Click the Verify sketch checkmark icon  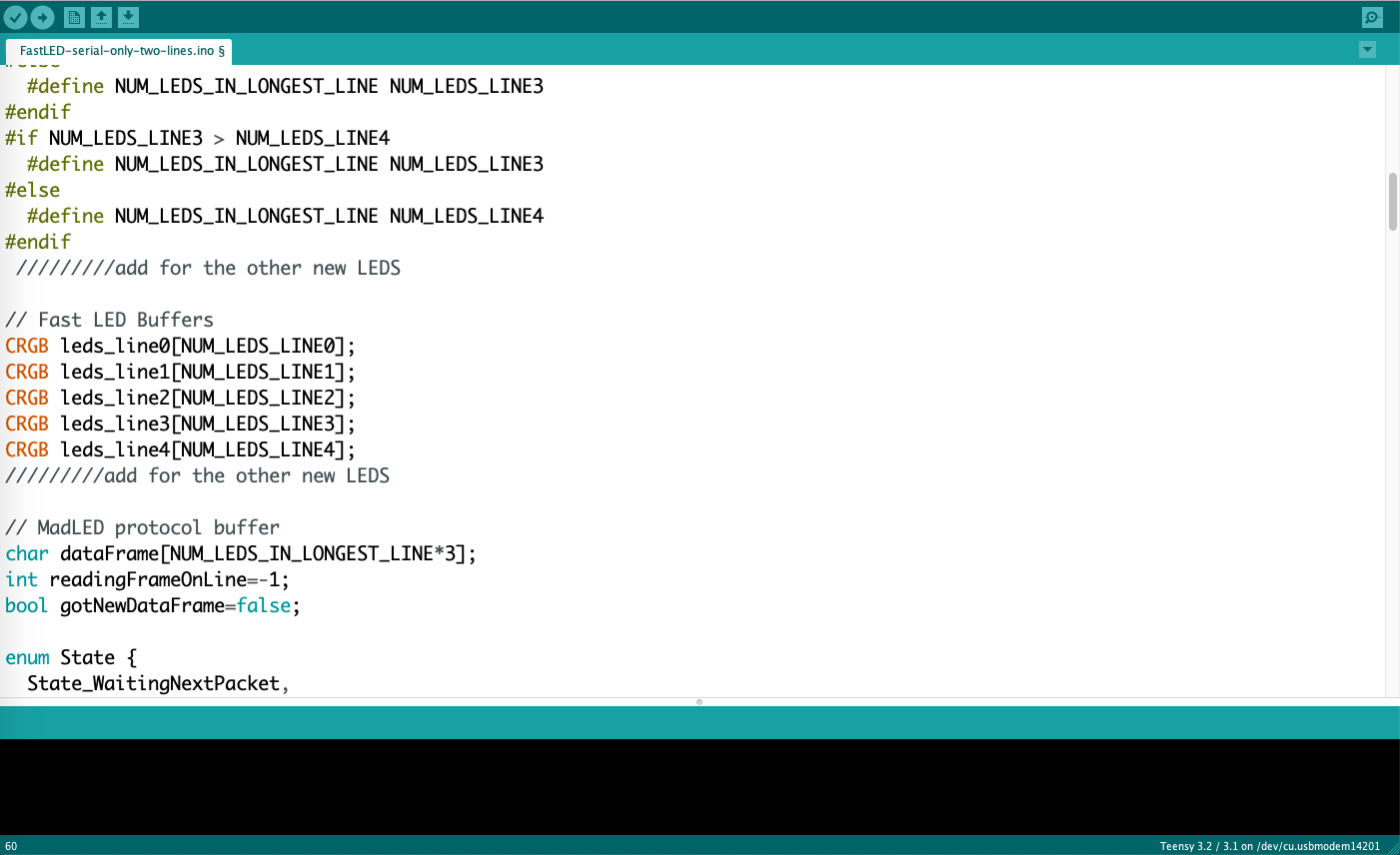[15, 17]
